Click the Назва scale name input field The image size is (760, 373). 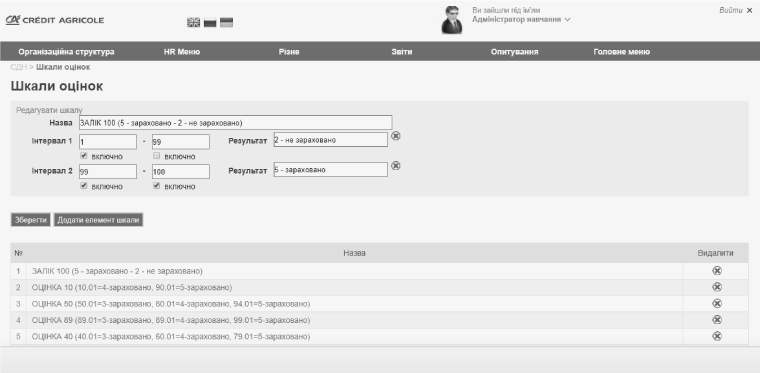point(236,123)
